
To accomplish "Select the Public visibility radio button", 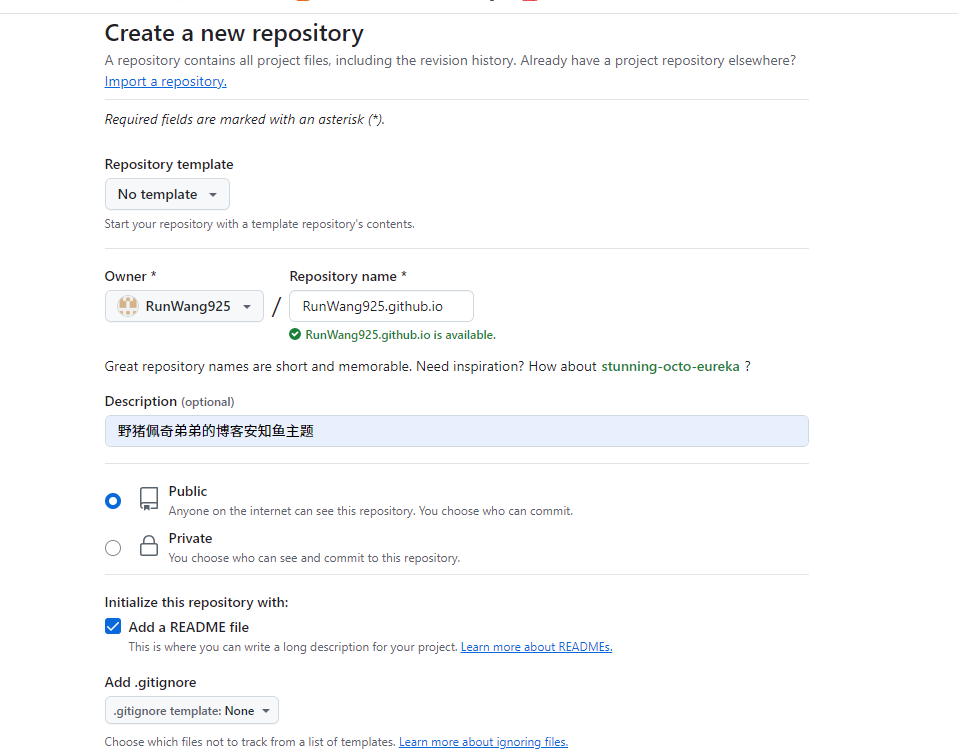I will point(113,500).
